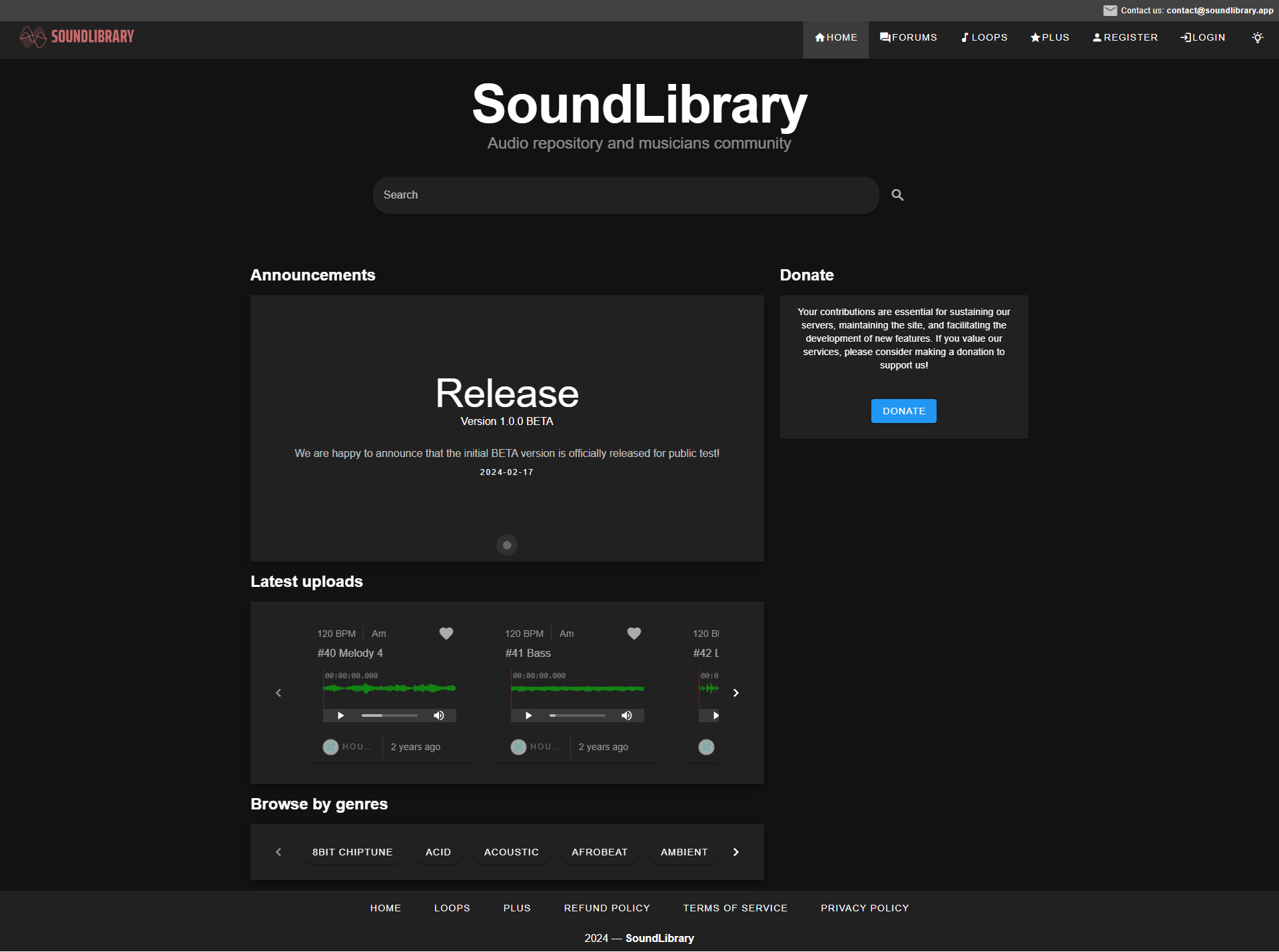
Task: Show previous genres with left chevron
Action: [x=278, y=852]
